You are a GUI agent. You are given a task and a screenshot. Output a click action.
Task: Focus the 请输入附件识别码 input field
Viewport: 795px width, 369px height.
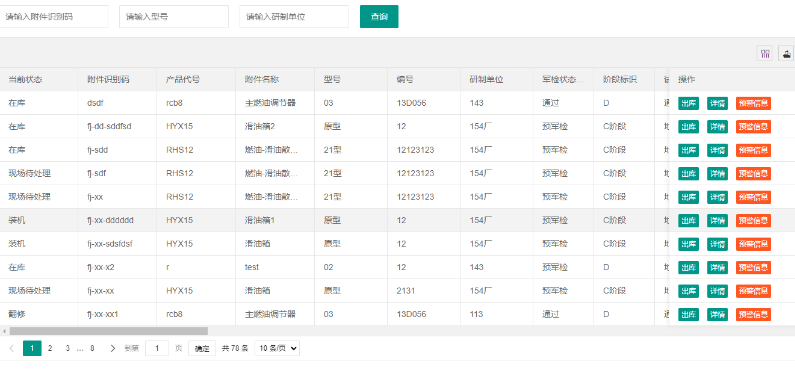(x=53, y=16)
